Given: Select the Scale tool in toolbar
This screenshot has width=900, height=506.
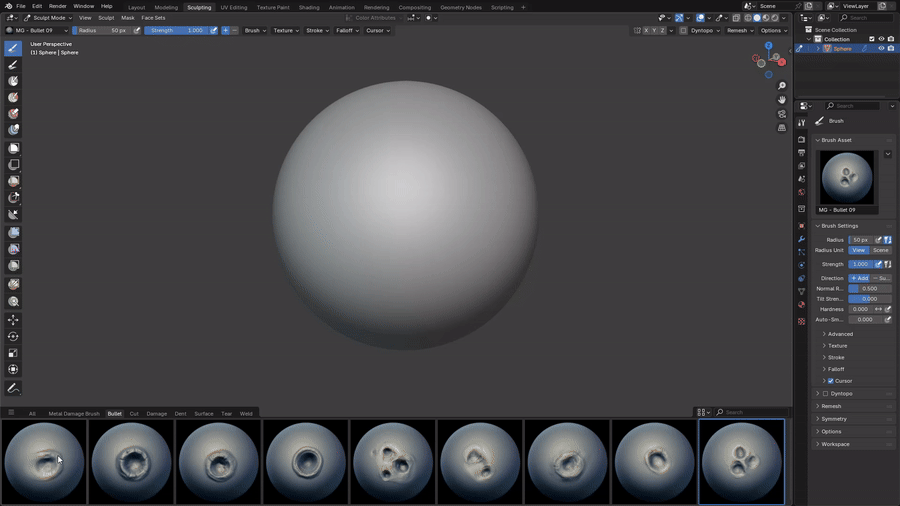Looking at the screenshot, I should [13, 353].
